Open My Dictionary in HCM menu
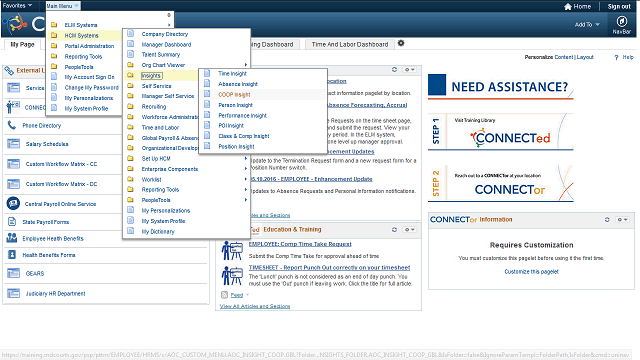 pos(158,231)
